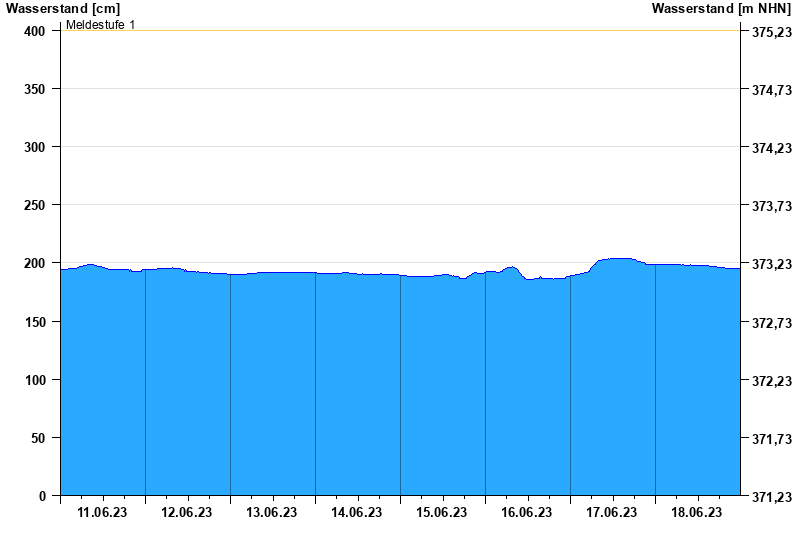Viewport: 800px width, 550px height.
Task: Choose the 17.06.23 date label
Action: [612, 513]
